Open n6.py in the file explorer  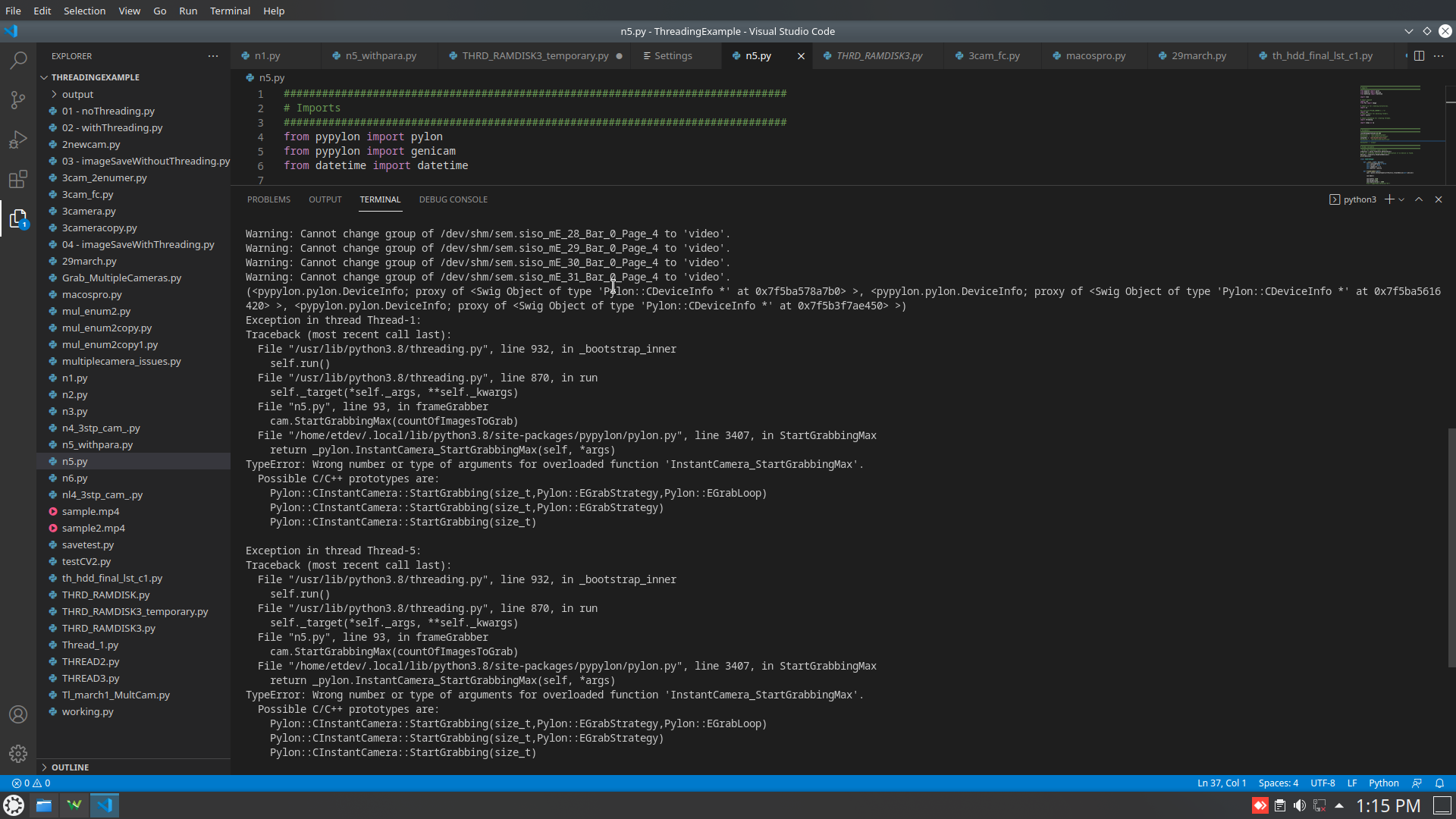[74, 478]
